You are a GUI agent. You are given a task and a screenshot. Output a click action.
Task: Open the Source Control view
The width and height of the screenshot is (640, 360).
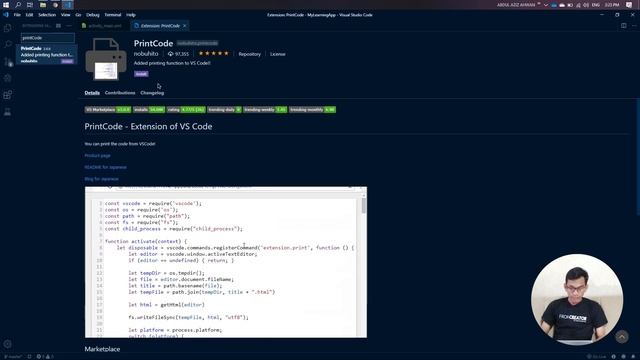click(7, 61)
